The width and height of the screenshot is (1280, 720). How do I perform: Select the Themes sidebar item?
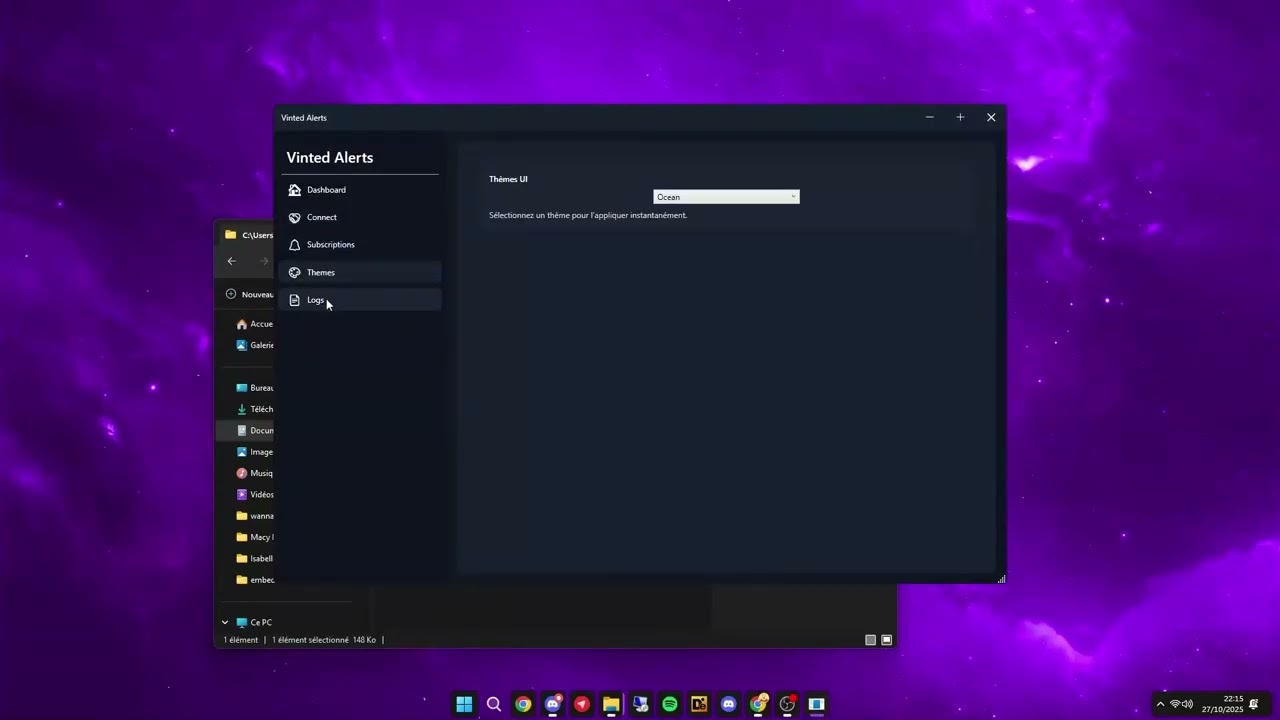(x=360, y=272)
